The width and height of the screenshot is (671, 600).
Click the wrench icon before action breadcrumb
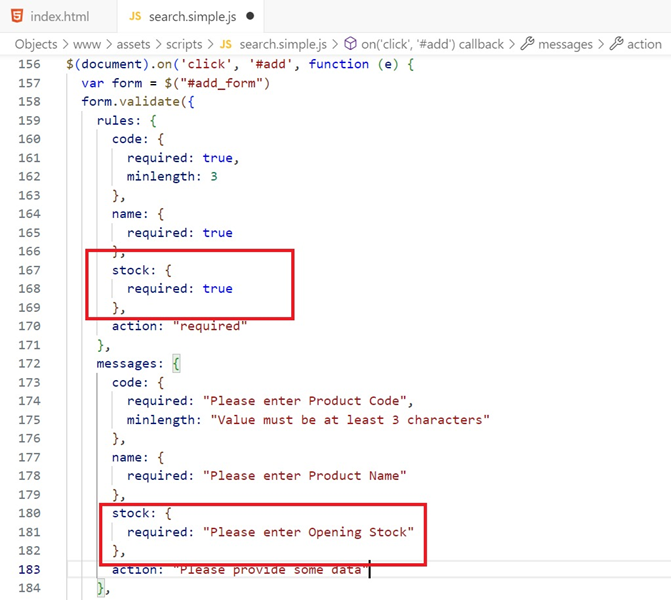pos(616,44)
